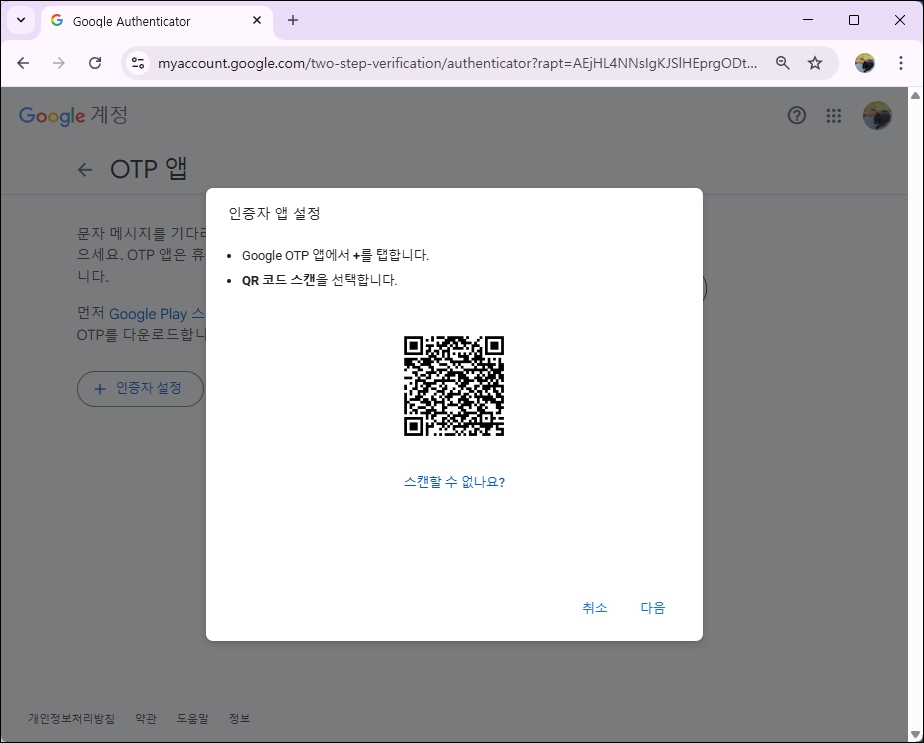The height and width of the screenshot is (743, 924).
Task: Open the 스캔할 수 없나요? link
Action: (453, 481)
